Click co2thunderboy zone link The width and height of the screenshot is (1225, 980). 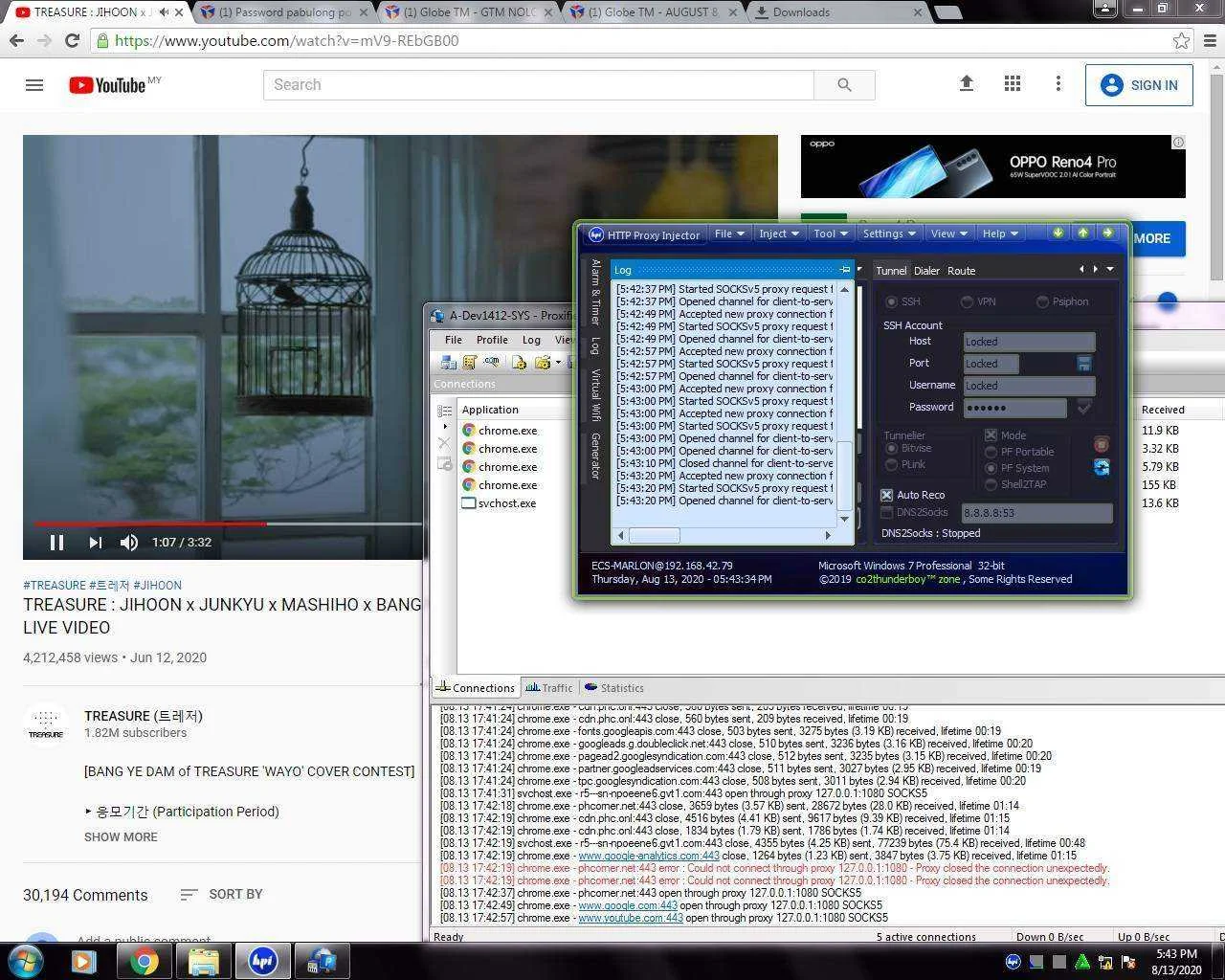[908, 580]
